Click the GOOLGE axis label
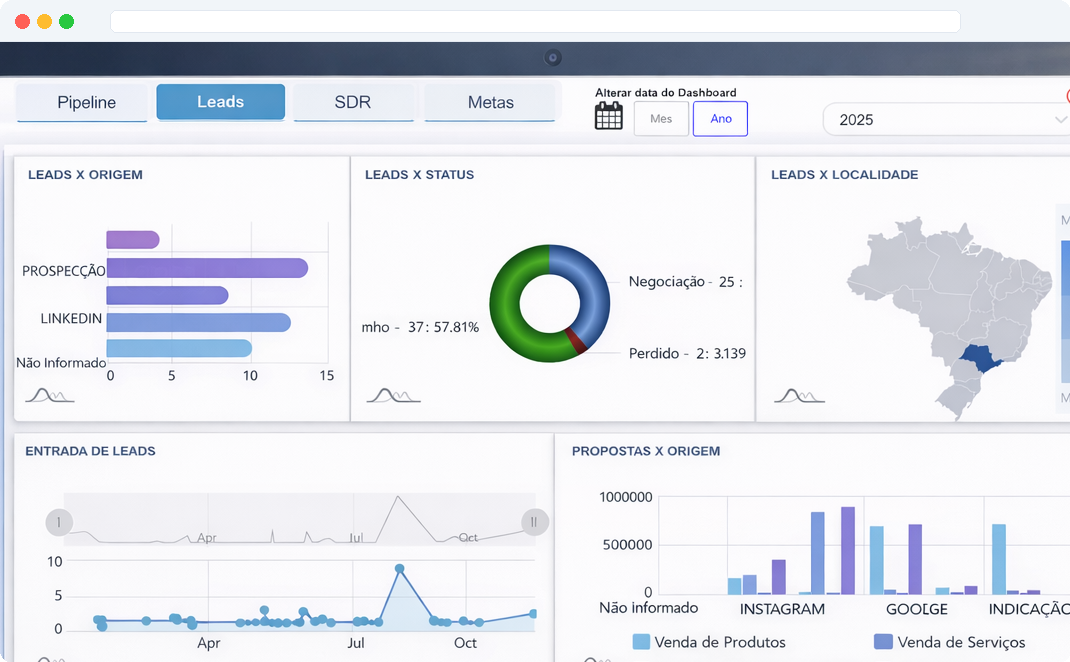 [x=916, y=609]
